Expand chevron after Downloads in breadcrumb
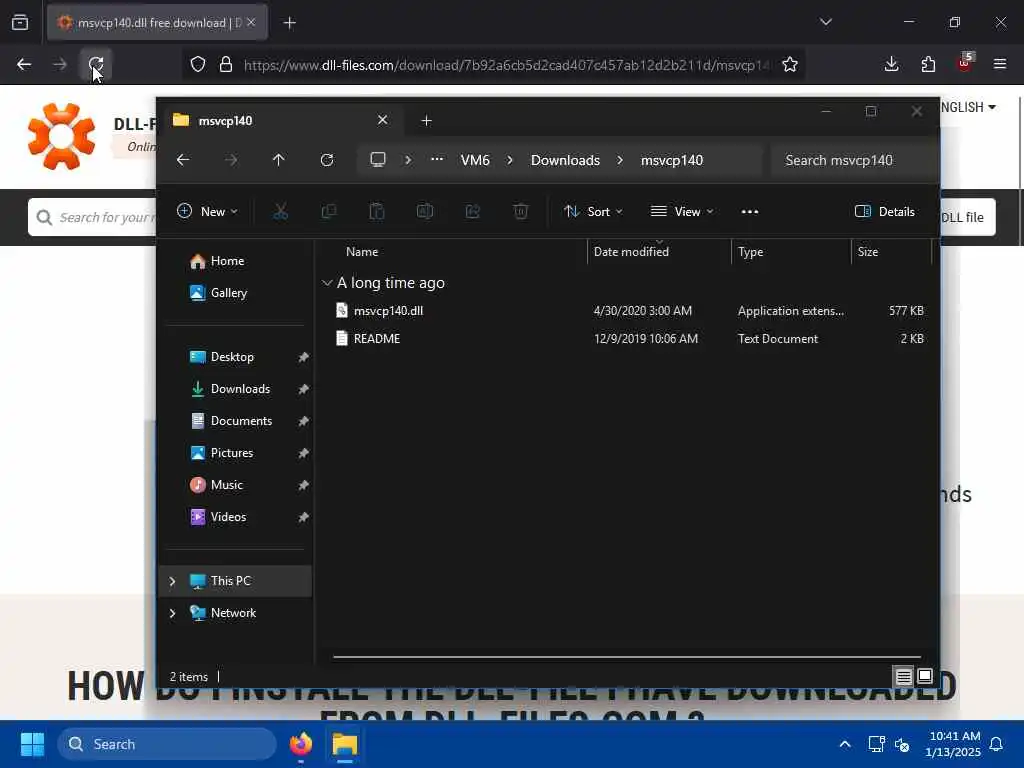Viewport: 1024px width, 768px height. [620, 160]
